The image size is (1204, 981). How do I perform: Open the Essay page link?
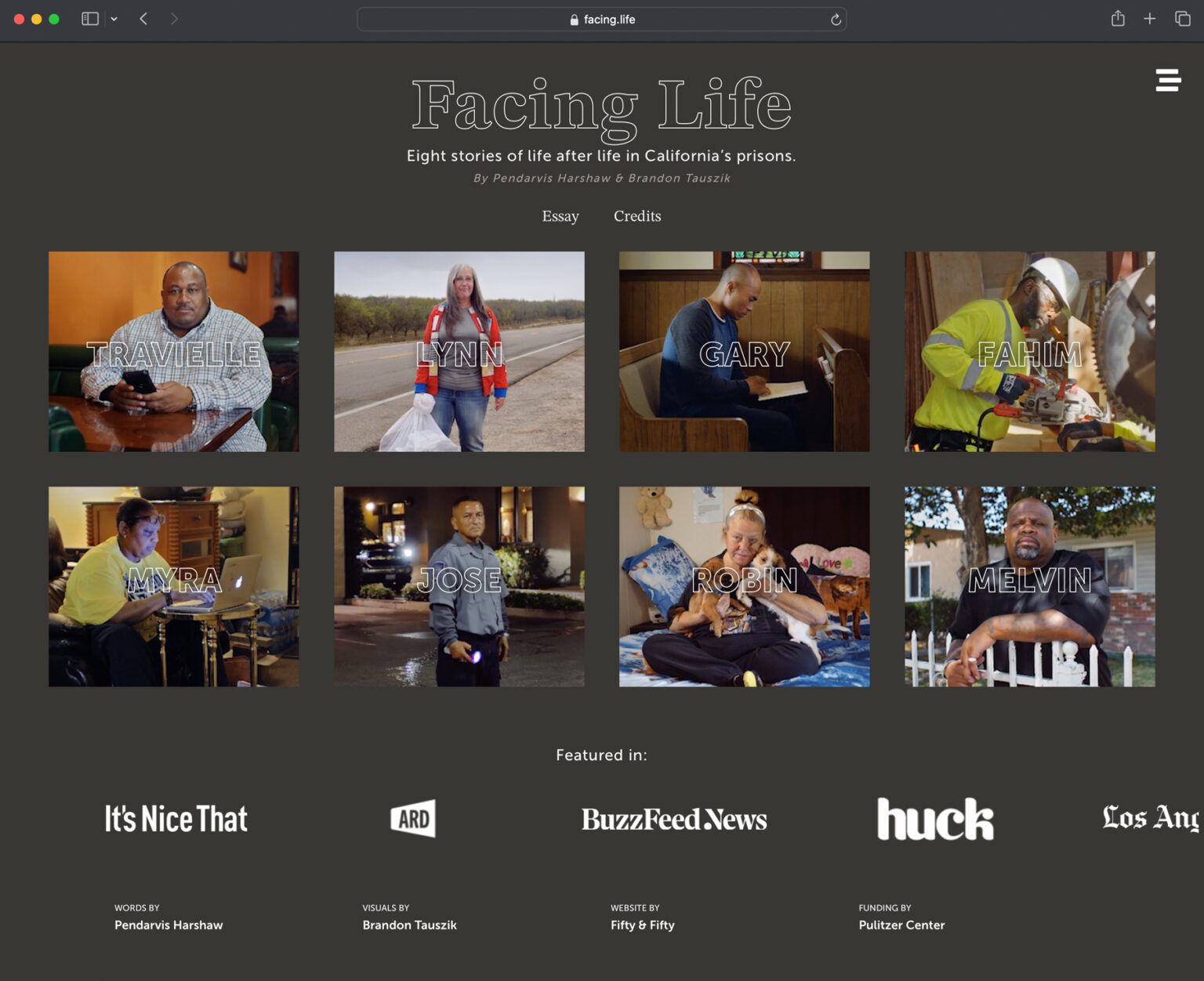click(560, 216)
